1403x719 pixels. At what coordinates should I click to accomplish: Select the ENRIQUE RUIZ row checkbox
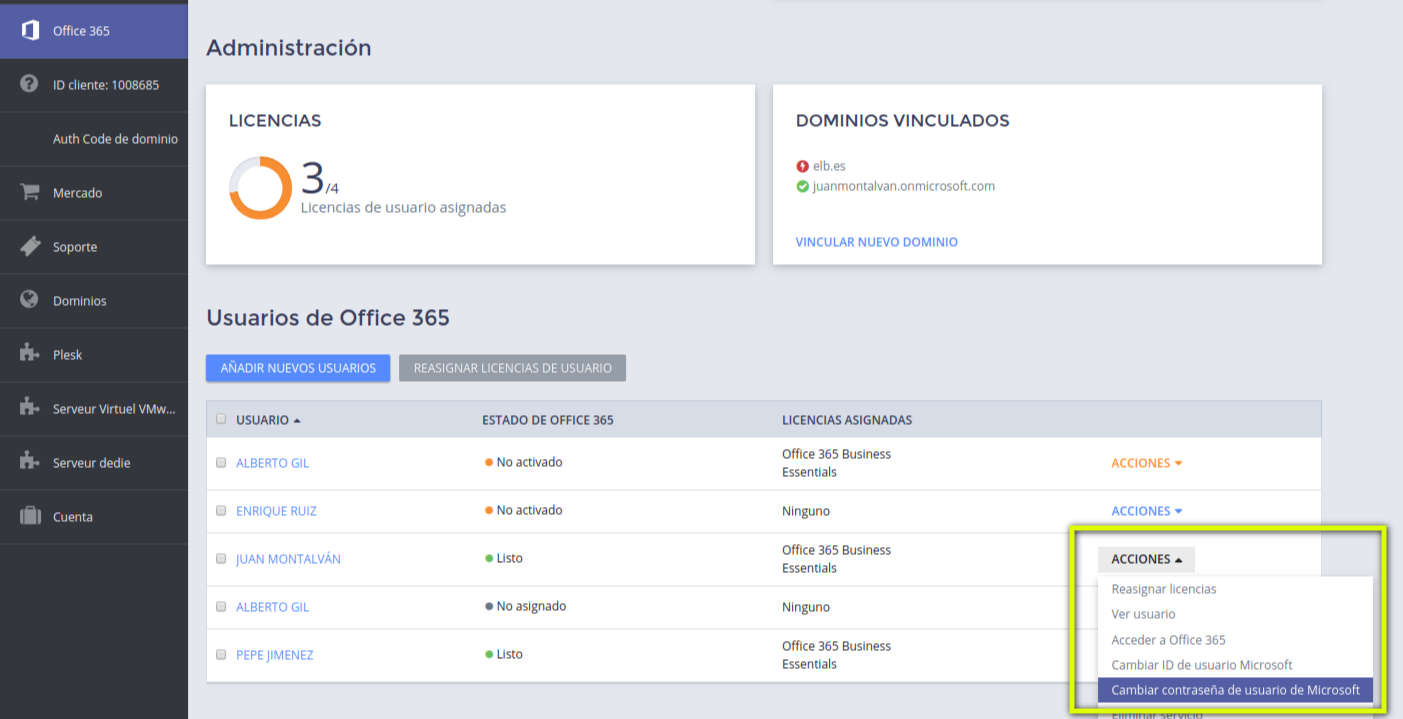click(x=221, y=511)
